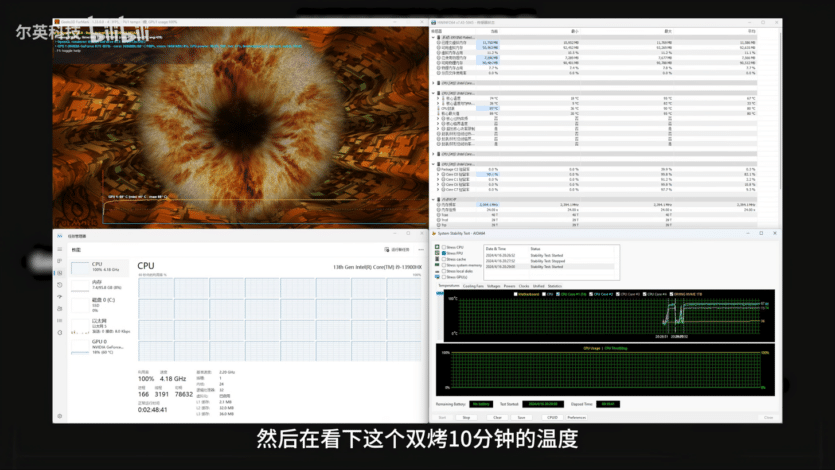835x470 pixels.
Task: Click Test Started date field in AIDA64
Action: coord(543,404)
